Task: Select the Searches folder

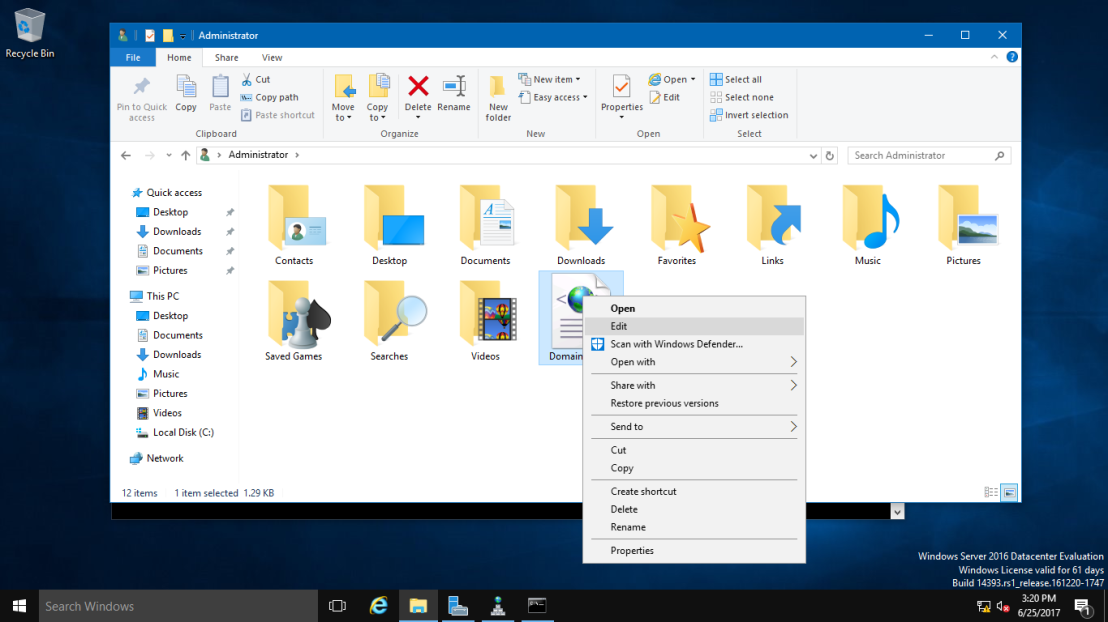Action: [x=389, y=320]
